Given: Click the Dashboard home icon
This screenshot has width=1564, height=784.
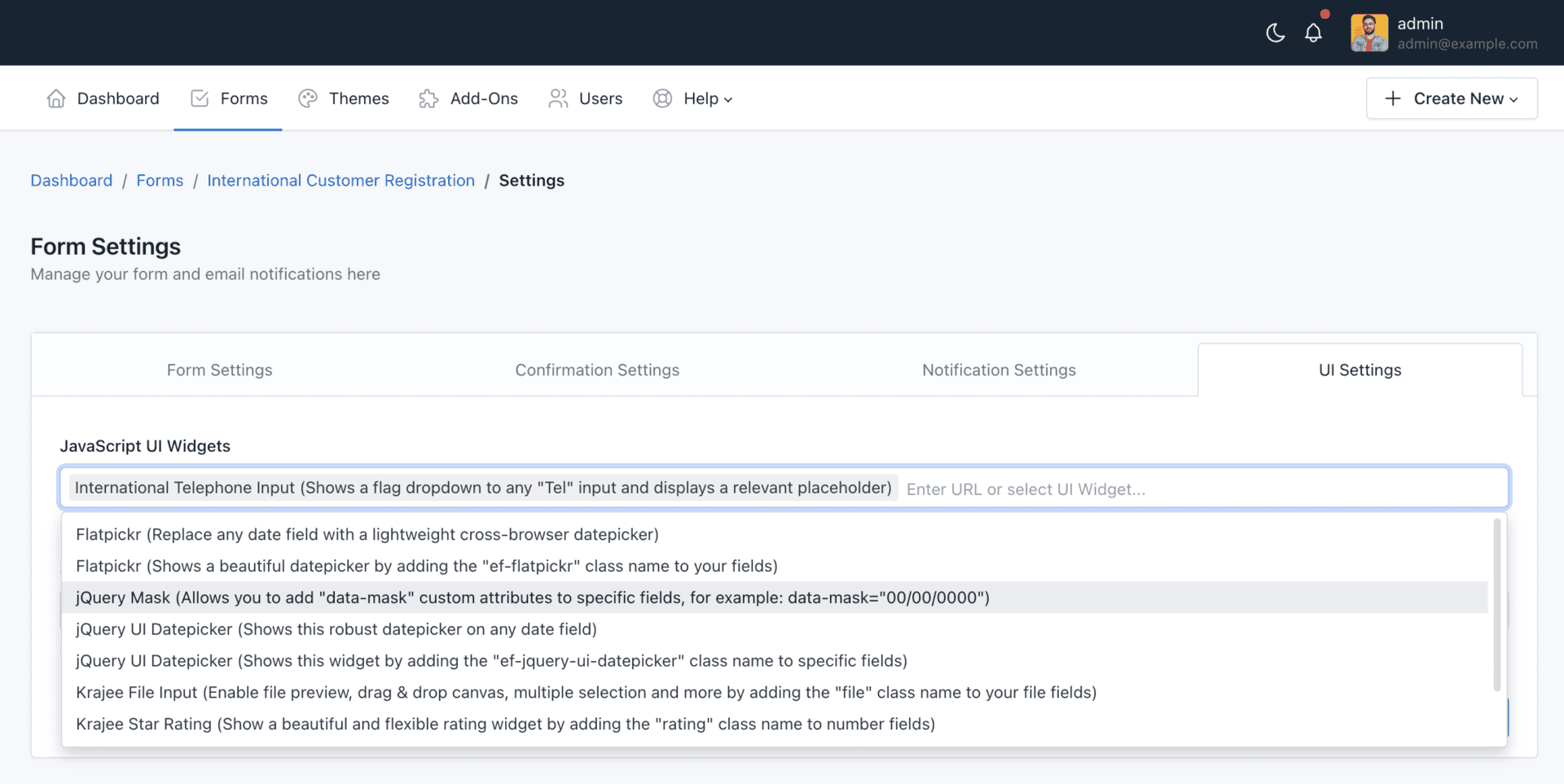Looking at the screenshot, I should (56, 99).
